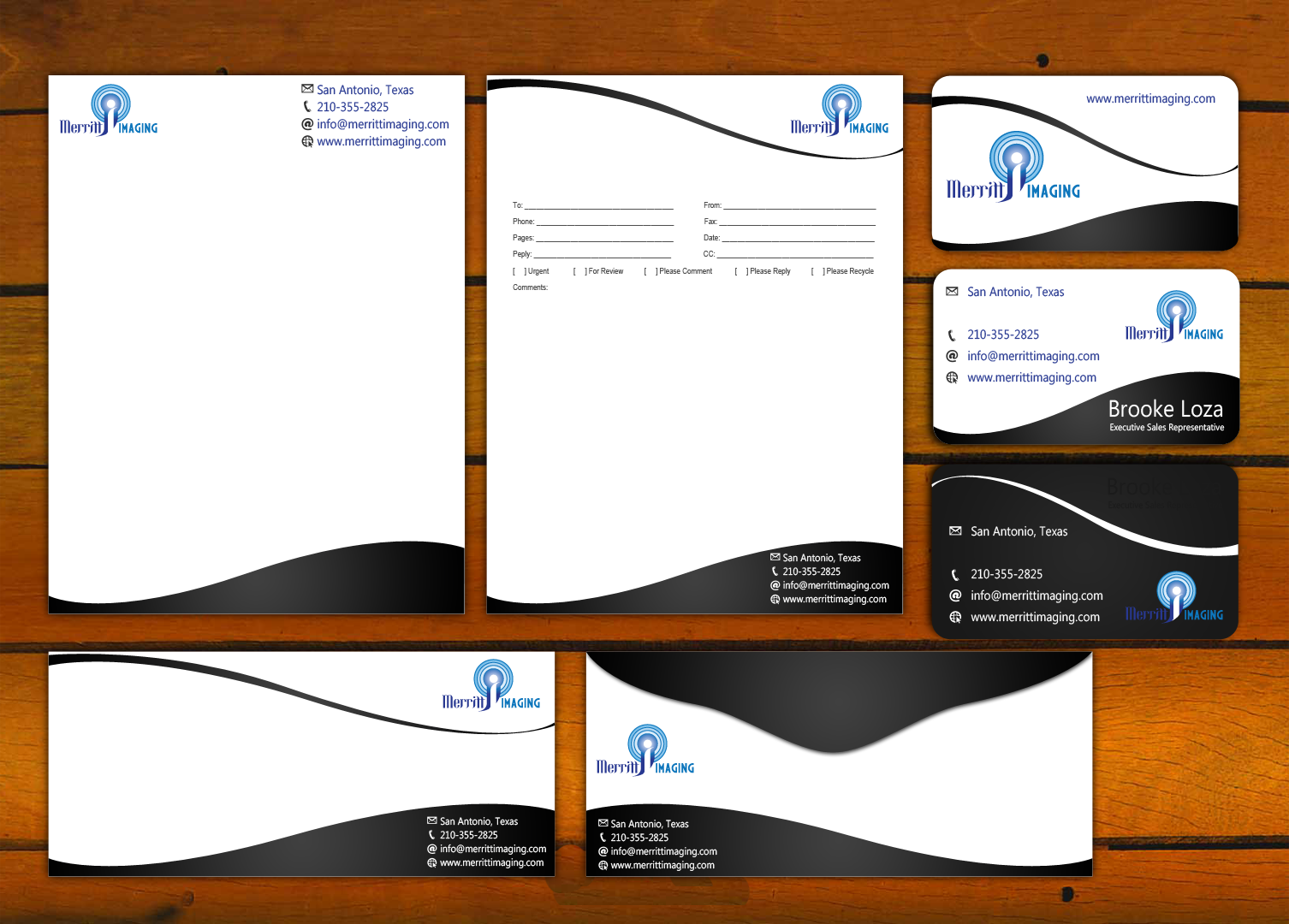Tick the For Review checkbox

[x=579, y=271]
